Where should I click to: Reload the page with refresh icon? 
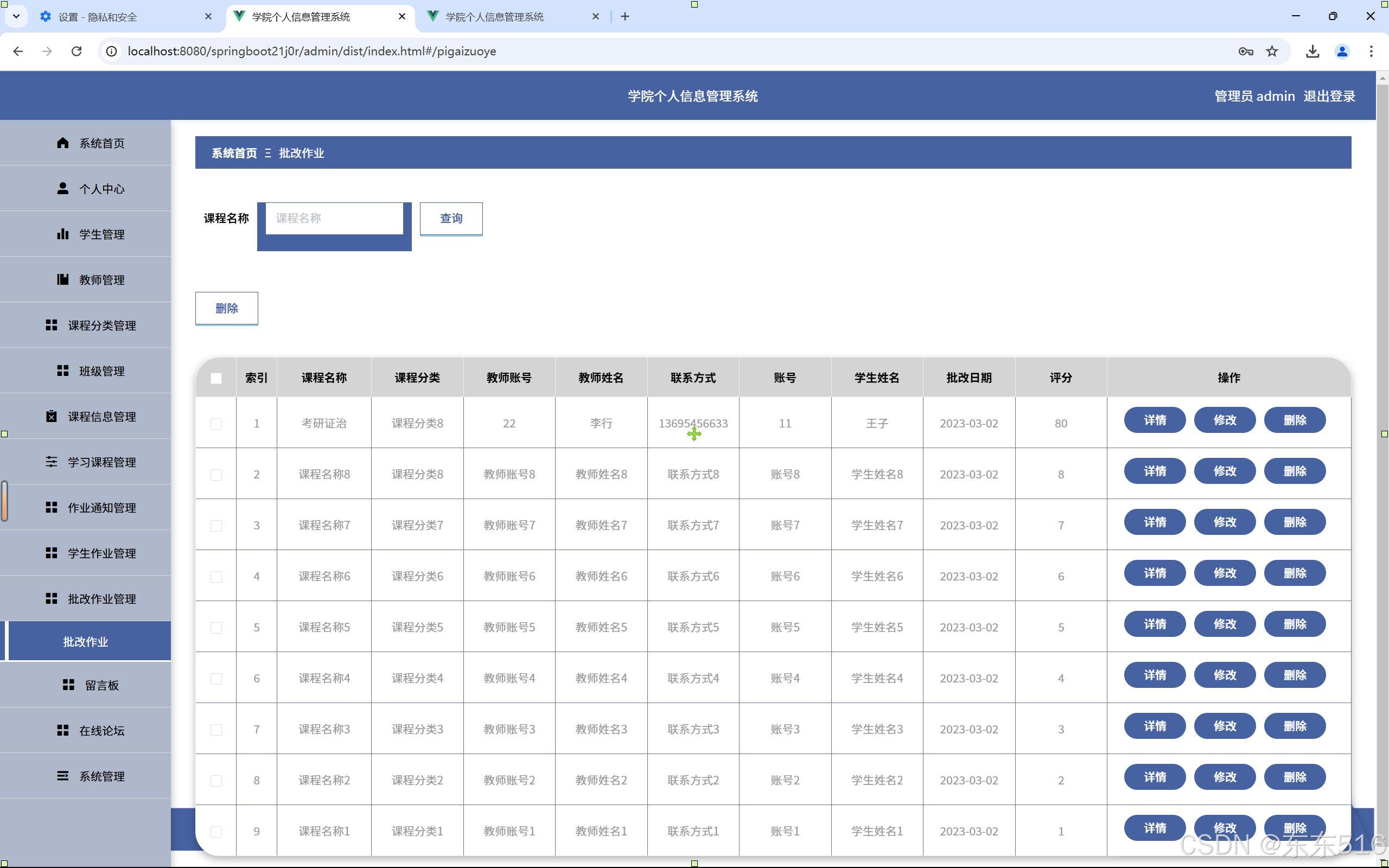coord(77,51)
